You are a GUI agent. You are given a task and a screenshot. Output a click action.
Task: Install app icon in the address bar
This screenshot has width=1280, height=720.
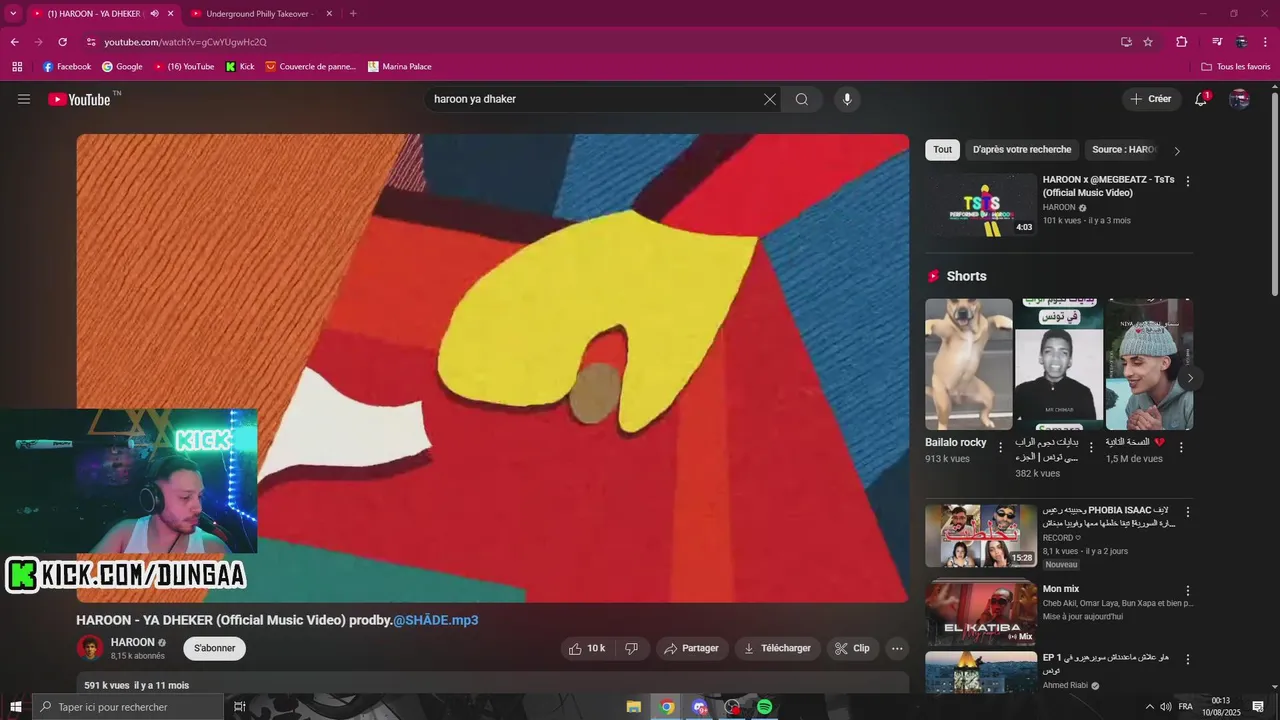[1126, 42]
